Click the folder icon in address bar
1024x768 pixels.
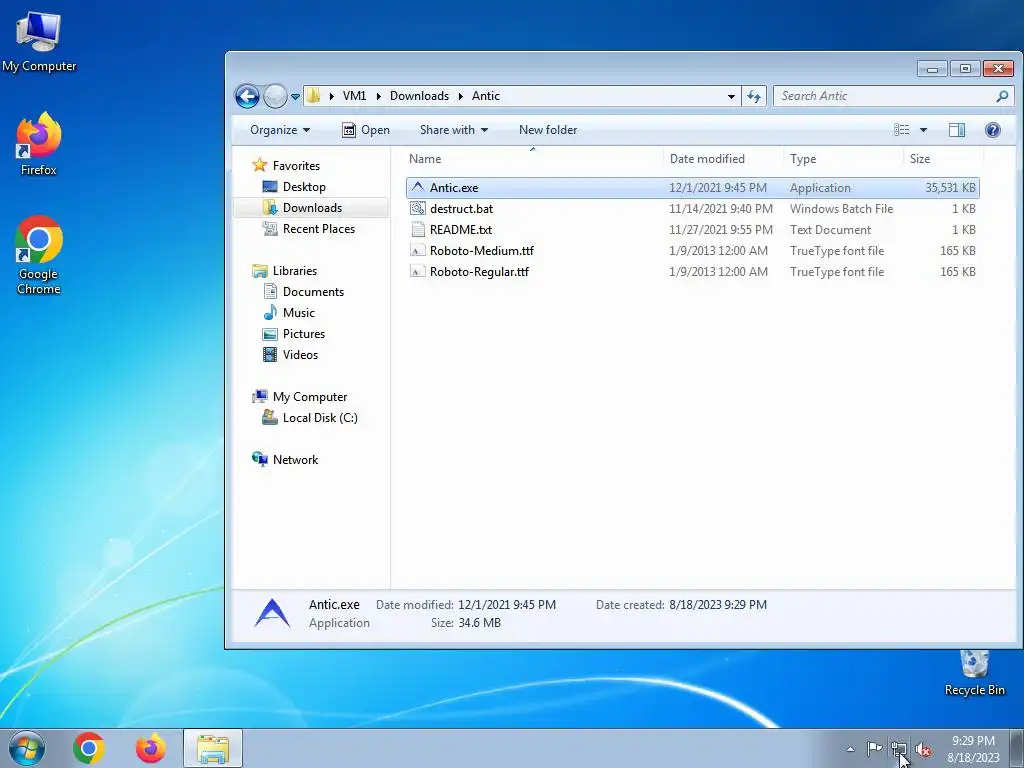click(x=314, y=96)
